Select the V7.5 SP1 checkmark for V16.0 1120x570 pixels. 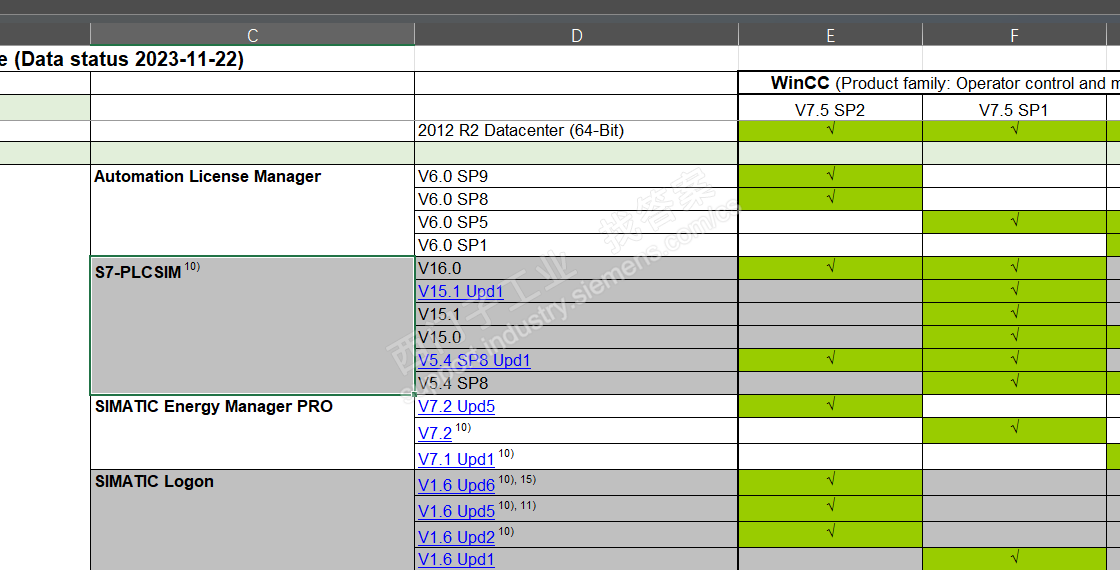[x=1014, y=269]
